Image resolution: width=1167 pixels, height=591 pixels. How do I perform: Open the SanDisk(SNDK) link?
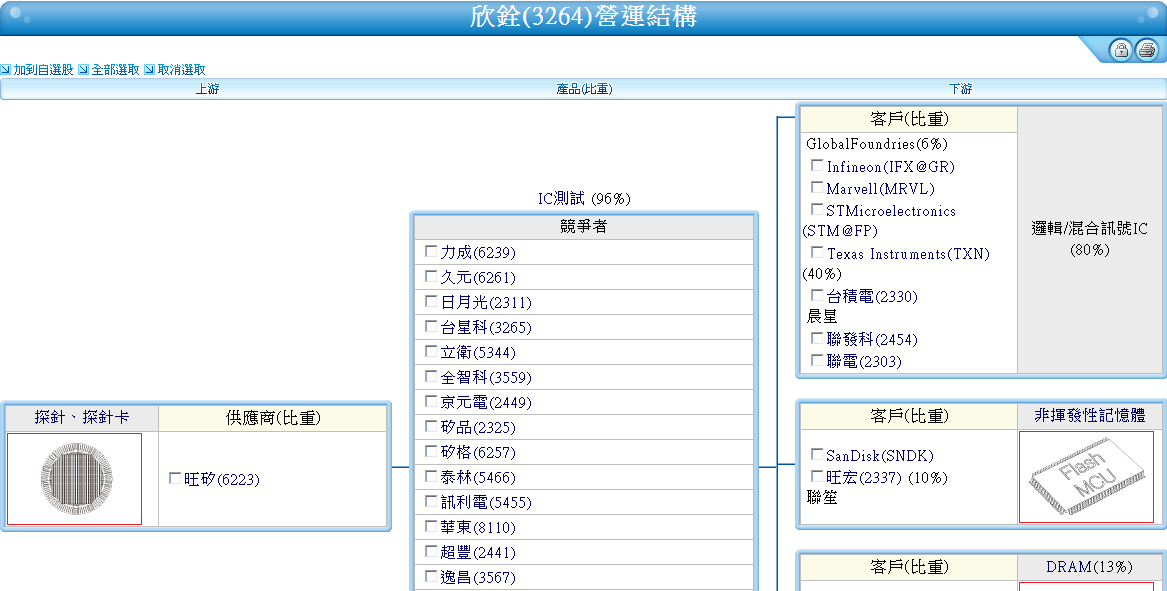[x=880, y=456]
